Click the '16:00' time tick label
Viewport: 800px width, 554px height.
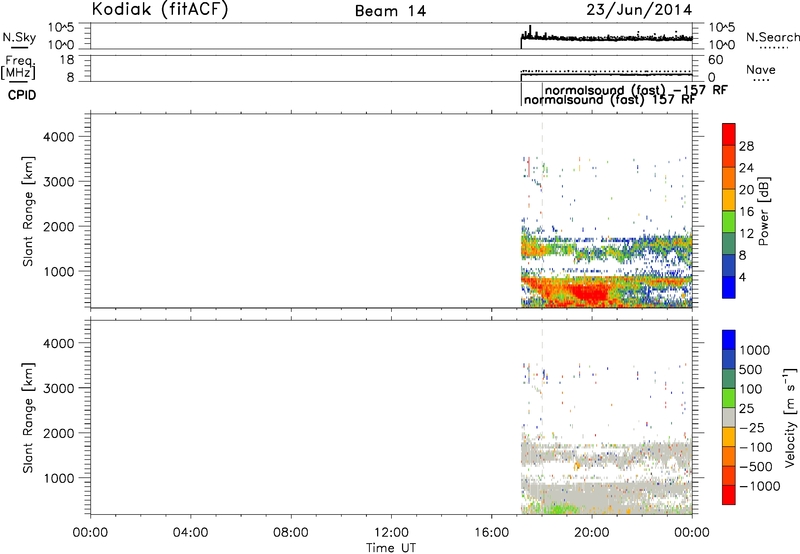coord(491,533)
